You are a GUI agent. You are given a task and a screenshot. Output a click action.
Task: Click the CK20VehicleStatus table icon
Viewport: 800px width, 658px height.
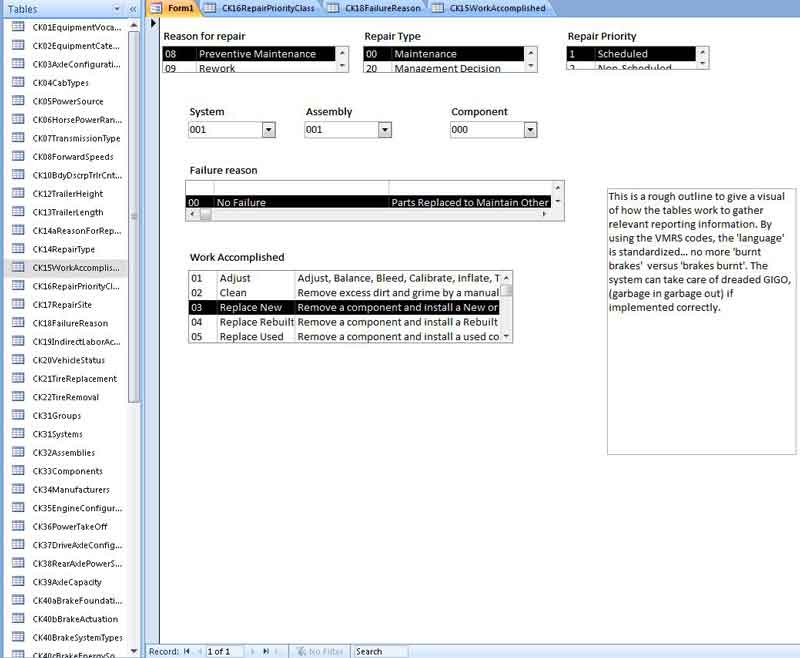tap(18, 359)
